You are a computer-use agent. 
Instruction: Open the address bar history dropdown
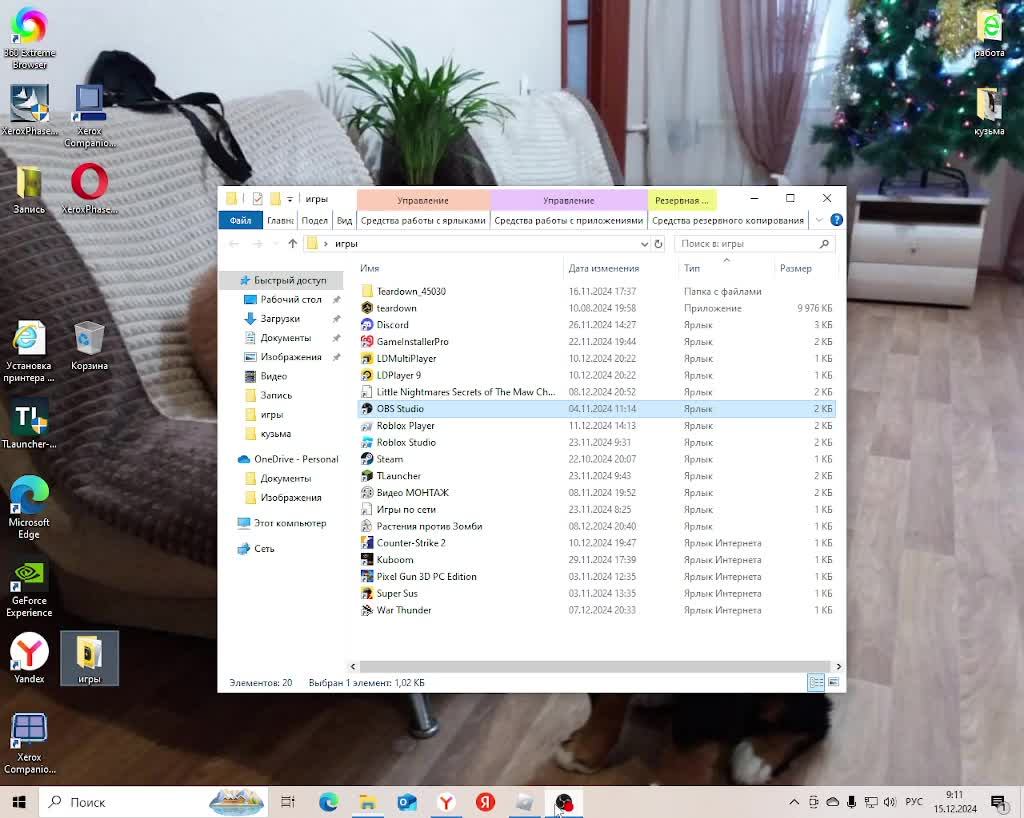pyautogui.click(x=645, y=244)
